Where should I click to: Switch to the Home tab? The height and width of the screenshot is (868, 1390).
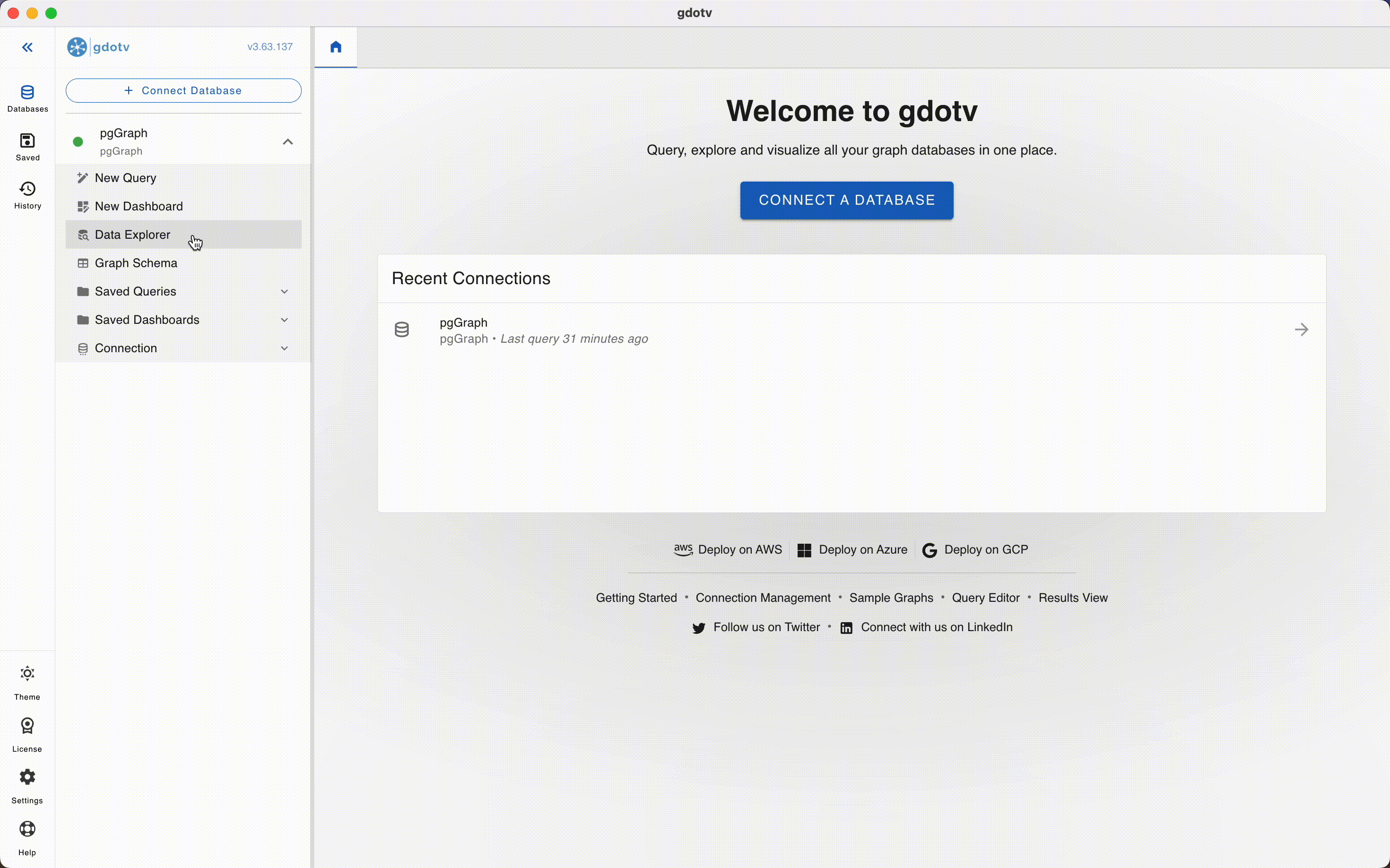click(x=337, y=47)
